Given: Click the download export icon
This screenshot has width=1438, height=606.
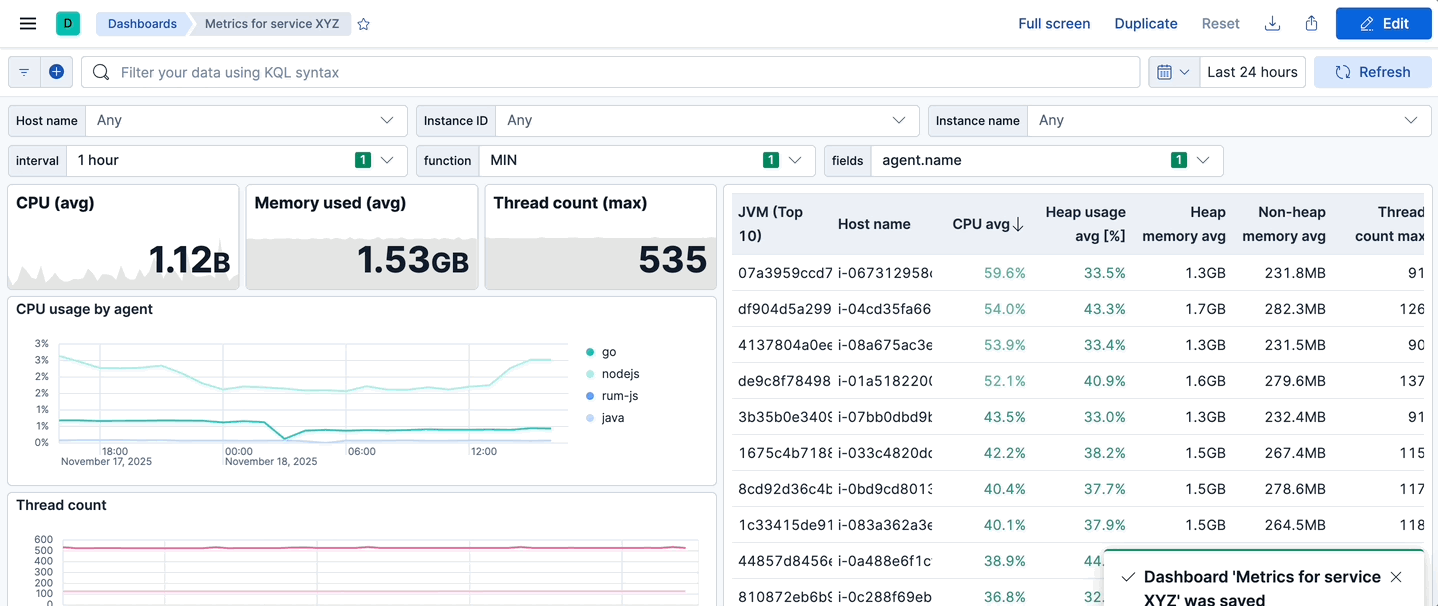Looking at the screenshot, I should tap(1272, 24).
